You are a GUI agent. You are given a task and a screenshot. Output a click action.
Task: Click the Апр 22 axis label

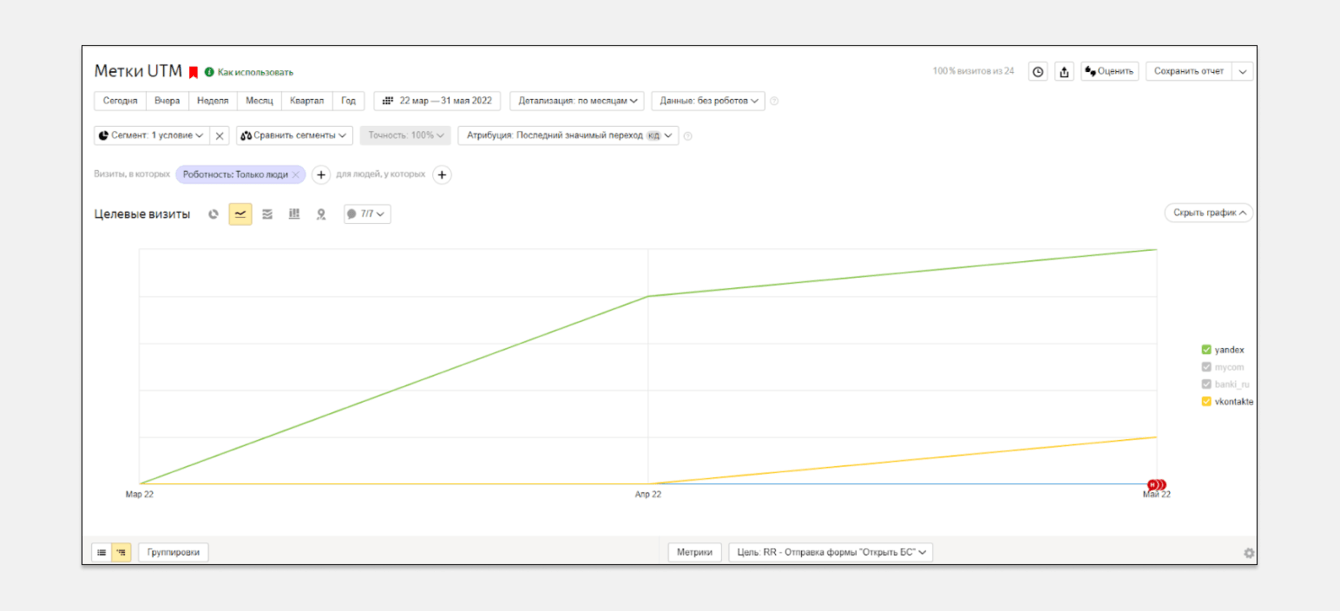tap(648, 494)
